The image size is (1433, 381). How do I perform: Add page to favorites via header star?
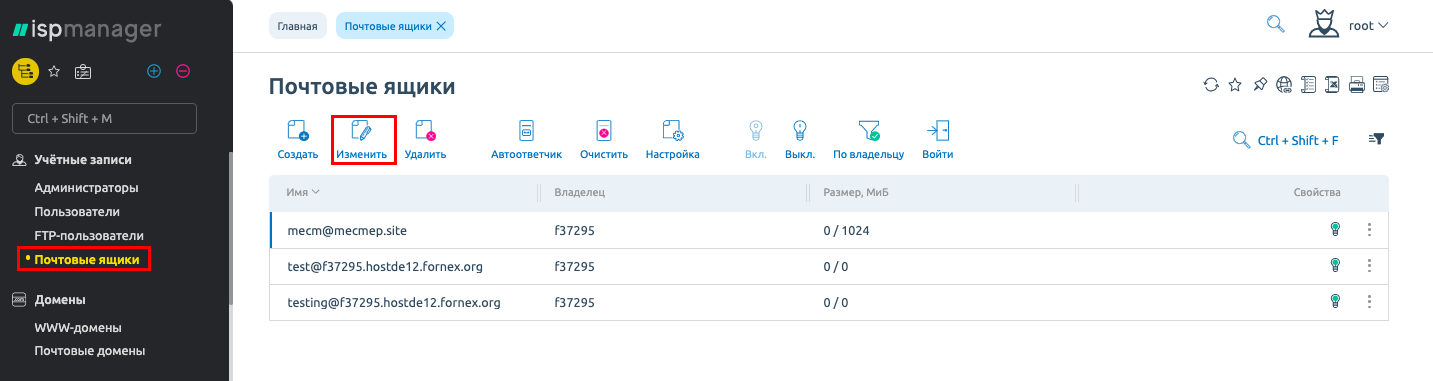[x=1235, y=85]
